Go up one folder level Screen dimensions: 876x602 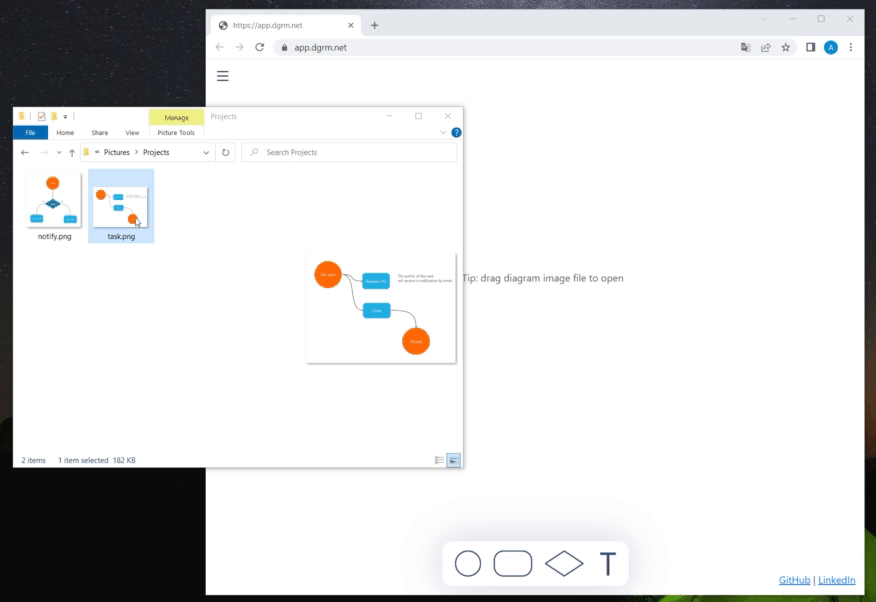tap(72, 152)
